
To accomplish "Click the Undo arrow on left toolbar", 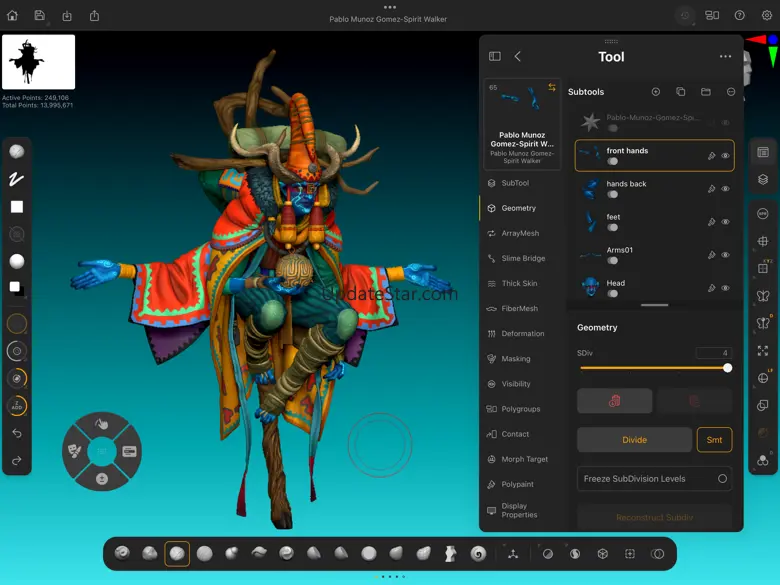I will click(17, 433).
